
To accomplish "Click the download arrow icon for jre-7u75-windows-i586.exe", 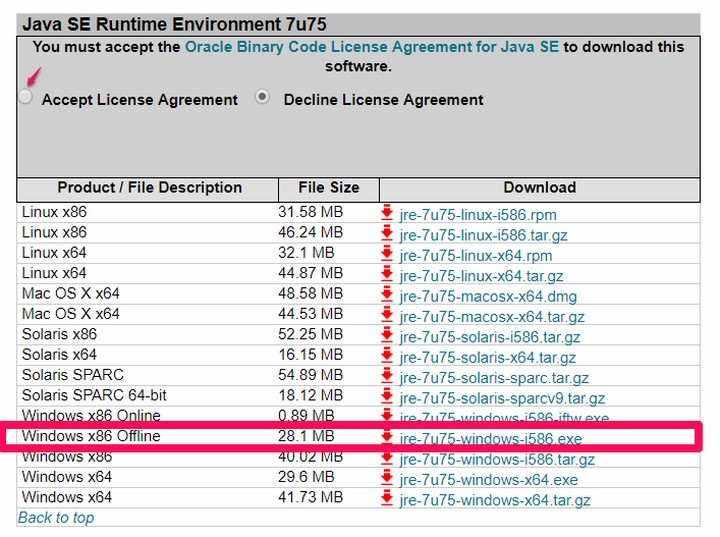I will [387, 438].
